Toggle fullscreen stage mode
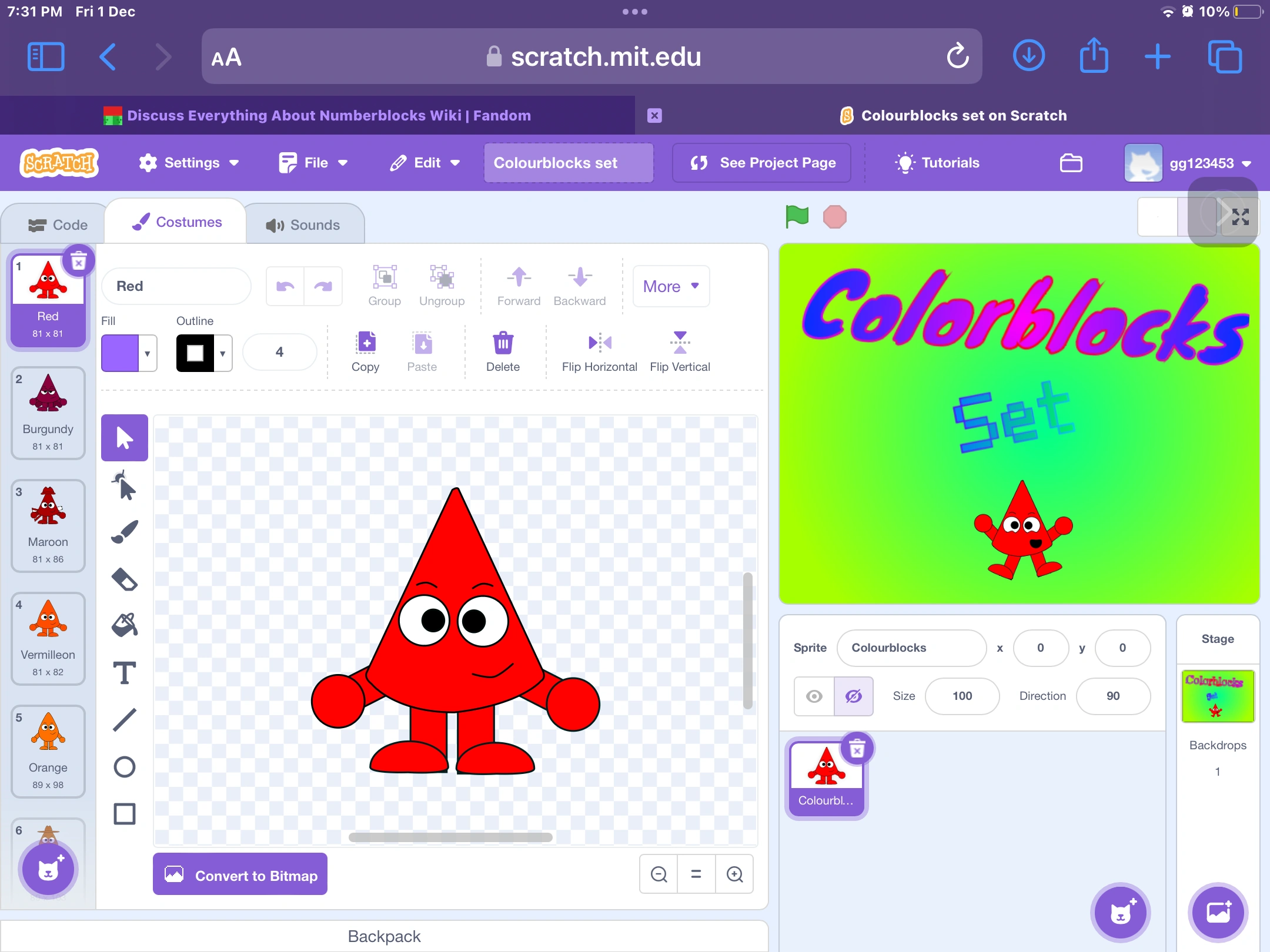This screenshot has width=1270, height=952. 1240,217
